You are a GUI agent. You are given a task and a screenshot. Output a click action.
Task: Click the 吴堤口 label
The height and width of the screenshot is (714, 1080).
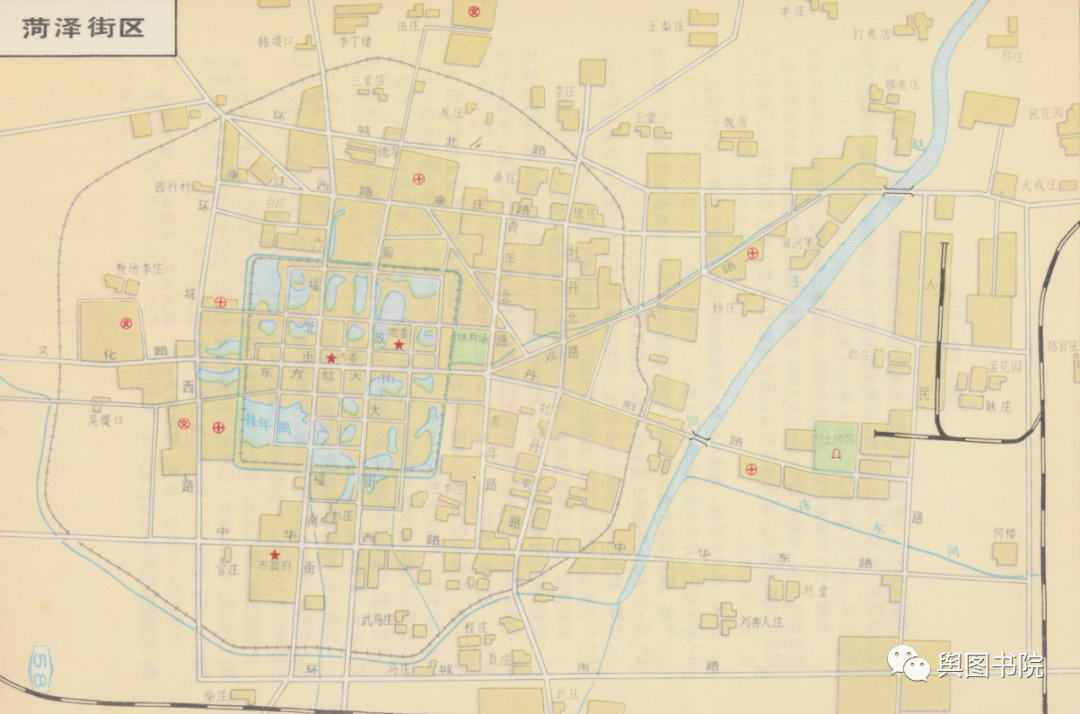click(105, 419)
